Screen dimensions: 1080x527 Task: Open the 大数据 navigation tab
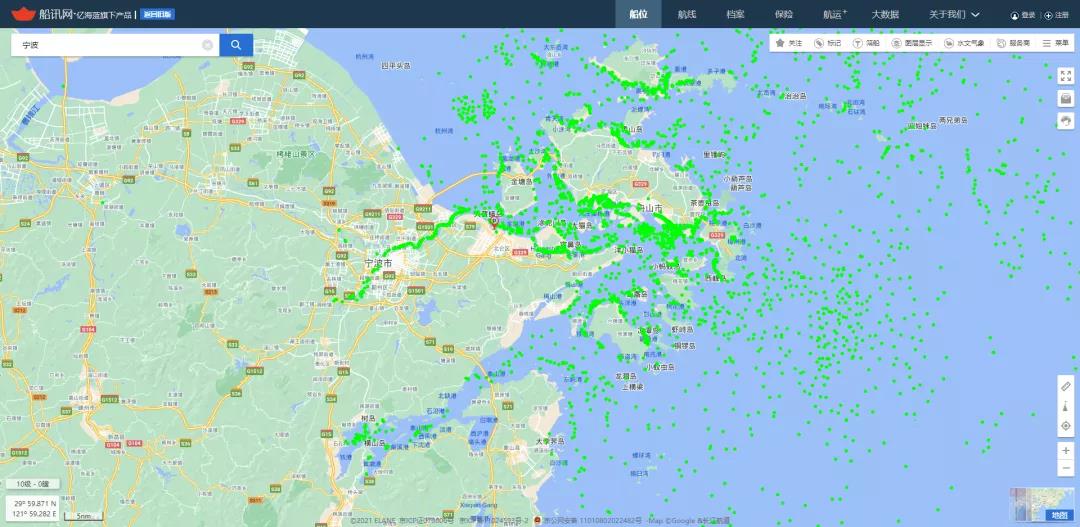point(885,14)
